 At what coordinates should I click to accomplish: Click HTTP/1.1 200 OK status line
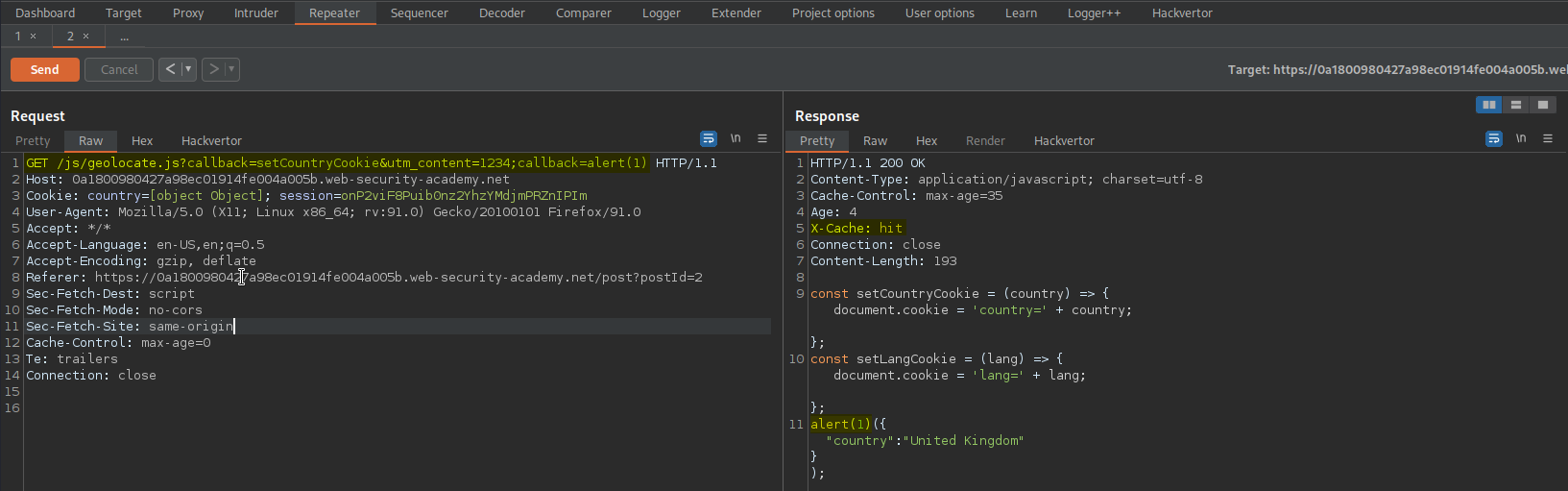point(868,163)
